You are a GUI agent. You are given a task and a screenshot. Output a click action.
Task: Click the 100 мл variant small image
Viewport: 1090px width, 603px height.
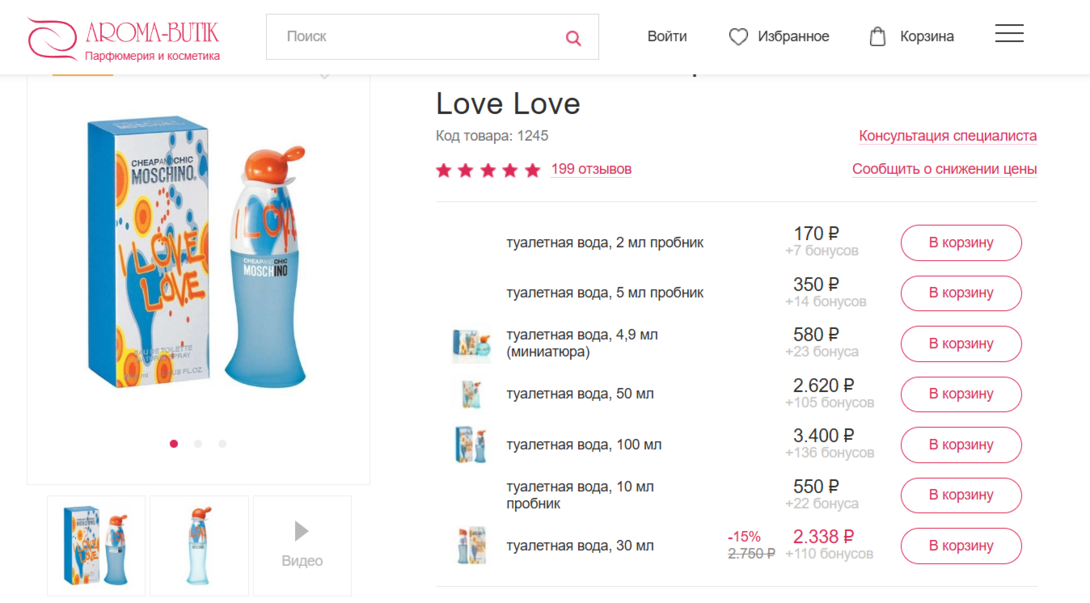[471, 445]
